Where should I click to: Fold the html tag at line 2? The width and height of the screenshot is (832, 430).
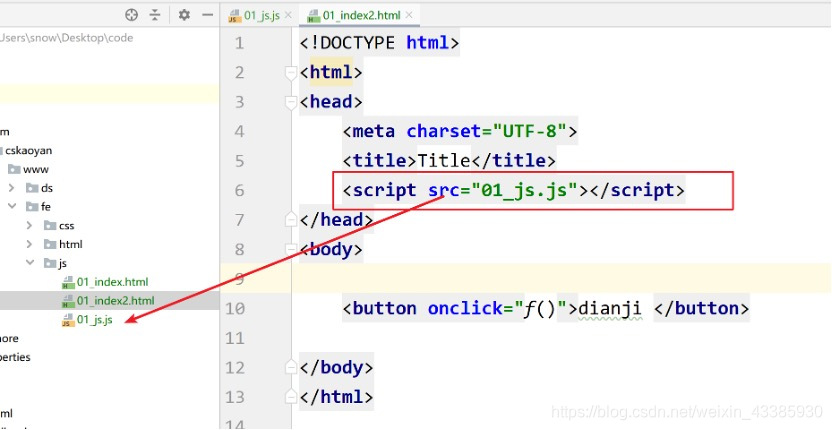pyautogui.click(x=291, y=72)
